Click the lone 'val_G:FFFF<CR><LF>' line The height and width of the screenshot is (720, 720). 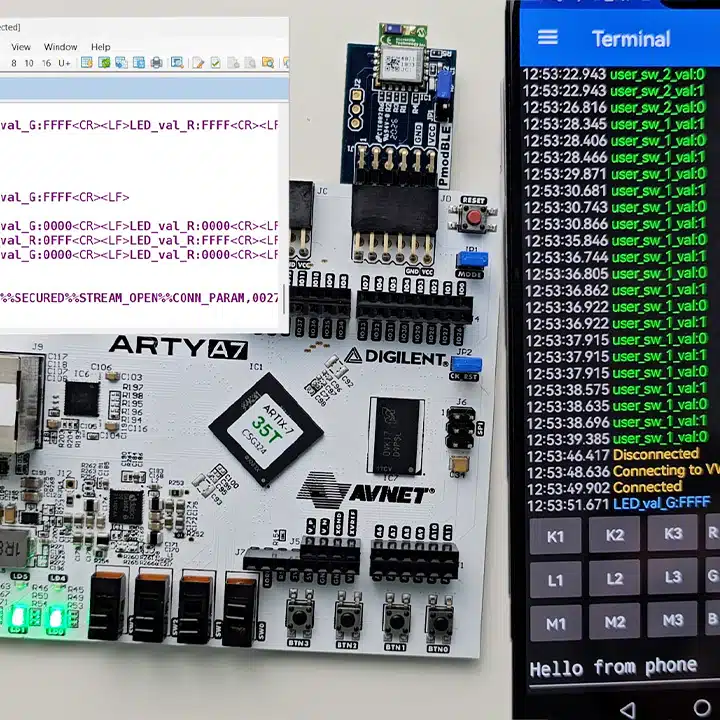point(65,197)
